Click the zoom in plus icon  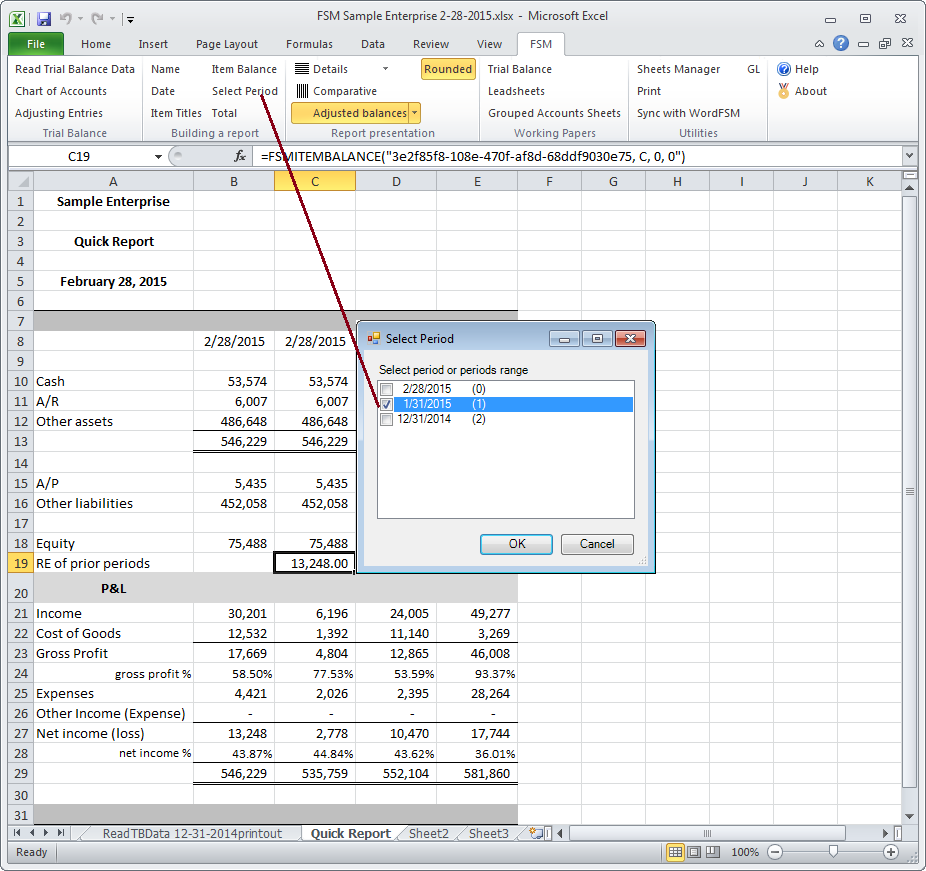(x=891, y=852)
